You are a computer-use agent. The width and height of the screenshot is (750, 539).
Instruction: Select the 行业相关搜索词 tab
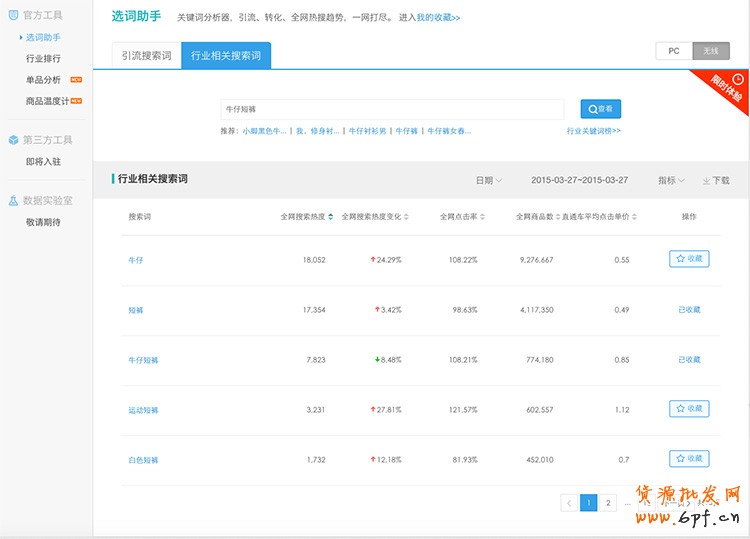click(x=226, y=56)
